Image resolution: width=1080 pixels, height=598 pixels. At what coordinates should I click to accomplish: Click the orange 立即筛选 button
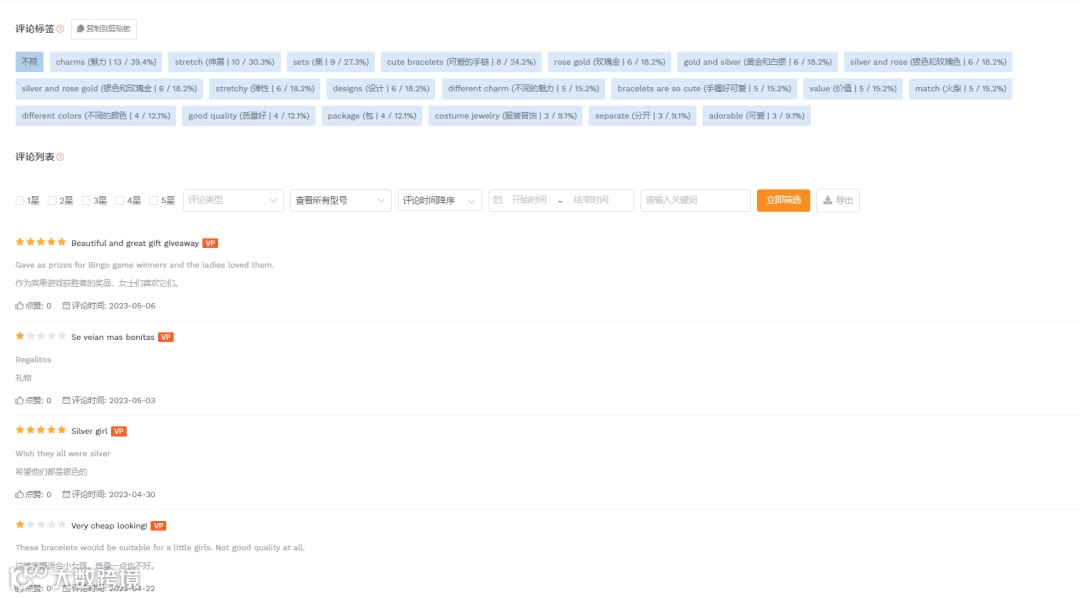(x=783, y=200)
